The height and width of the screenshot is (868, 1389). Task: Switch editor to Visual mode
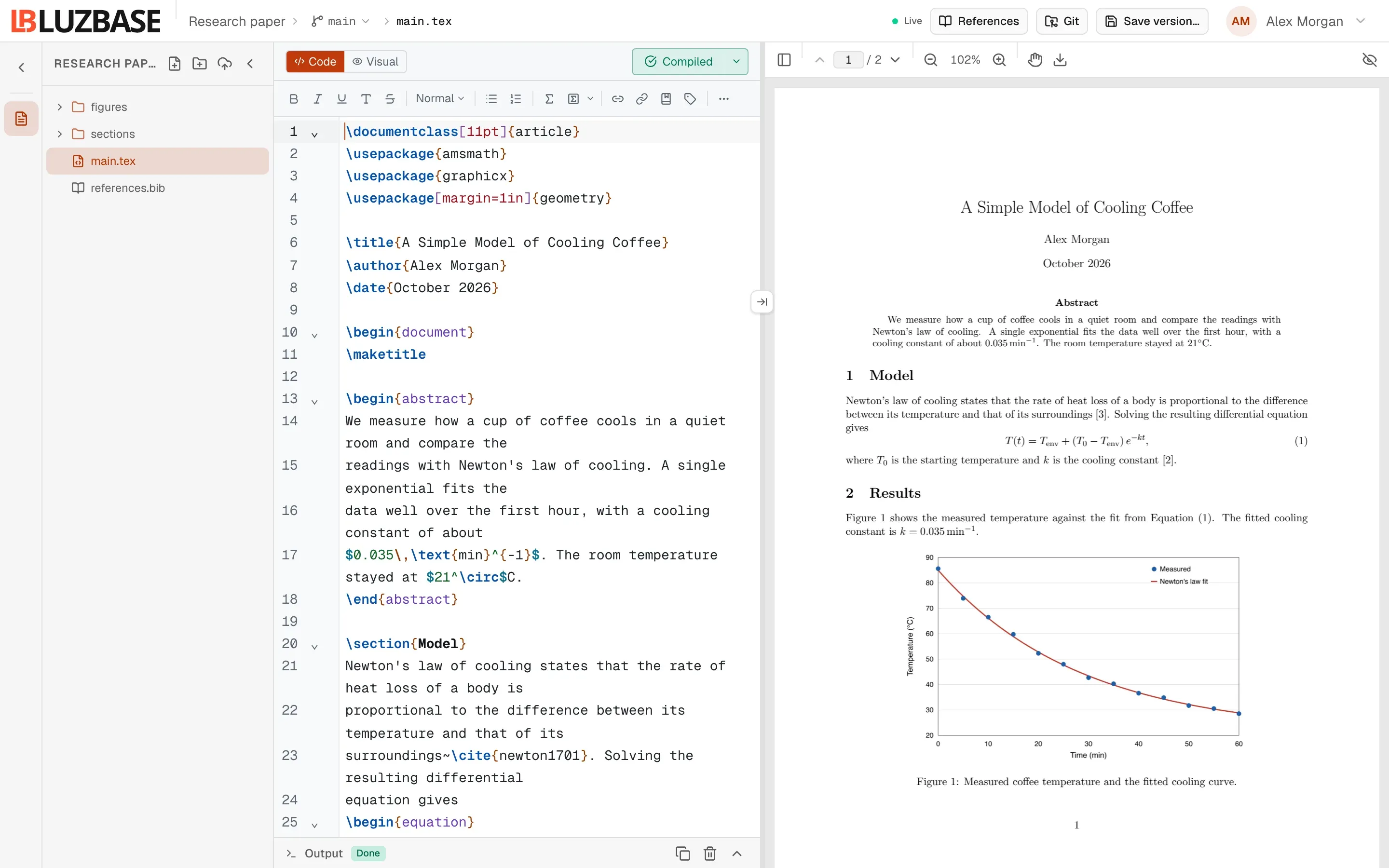pos(375,61)
